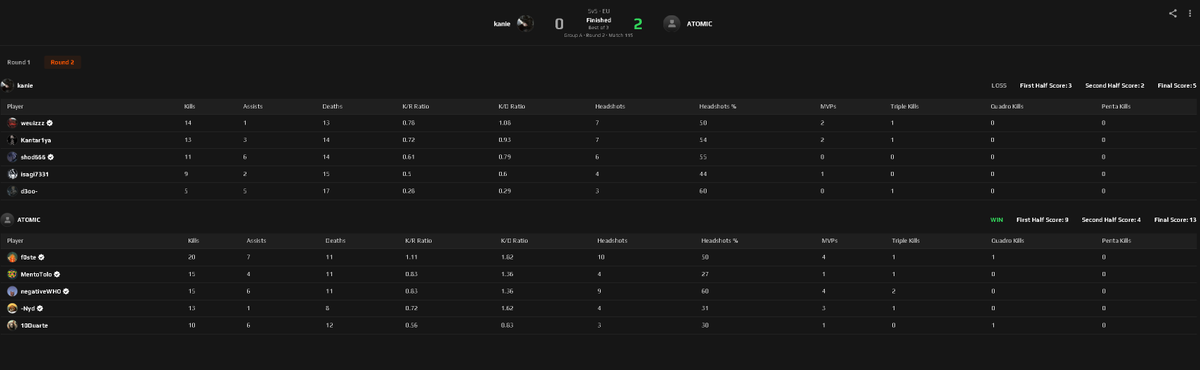The height and width of the screenshot is (370, 1200).
Task: Open ATOMIC team name in header
Action: (x=700, y=23)
